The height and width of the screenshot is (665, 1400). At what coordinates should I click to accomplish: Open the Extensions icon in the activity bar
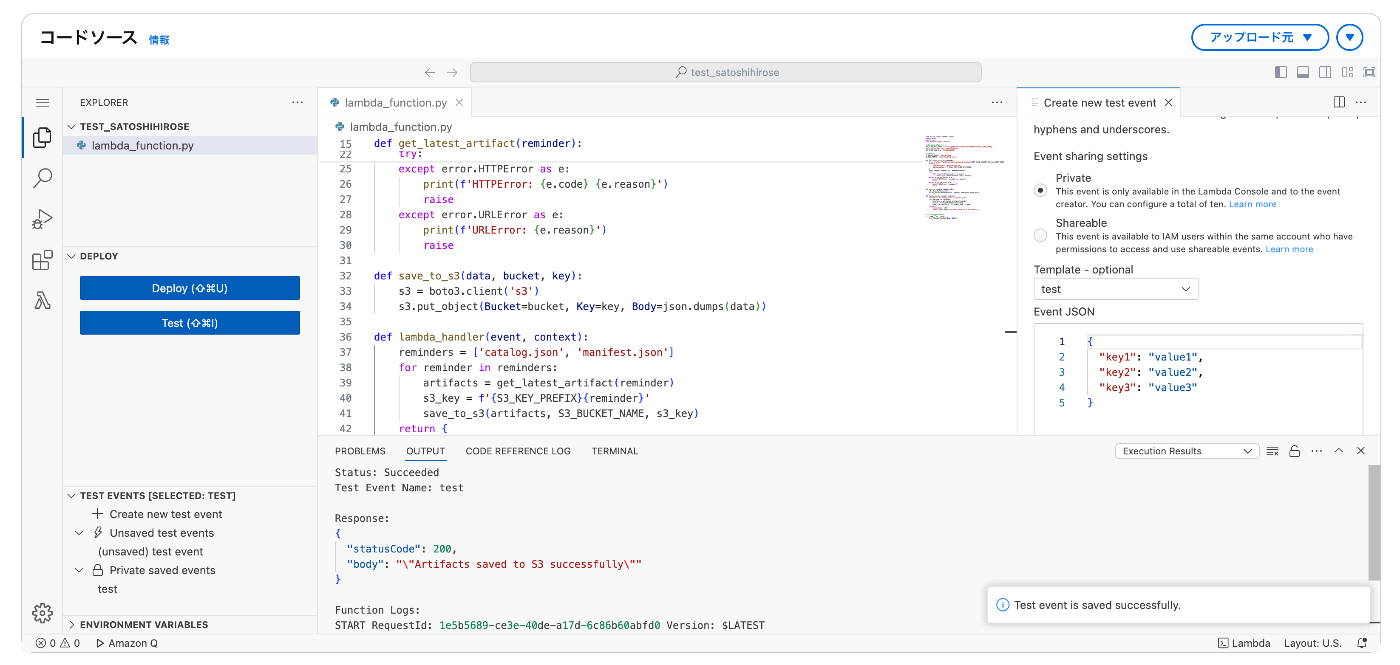coord(42,261)
